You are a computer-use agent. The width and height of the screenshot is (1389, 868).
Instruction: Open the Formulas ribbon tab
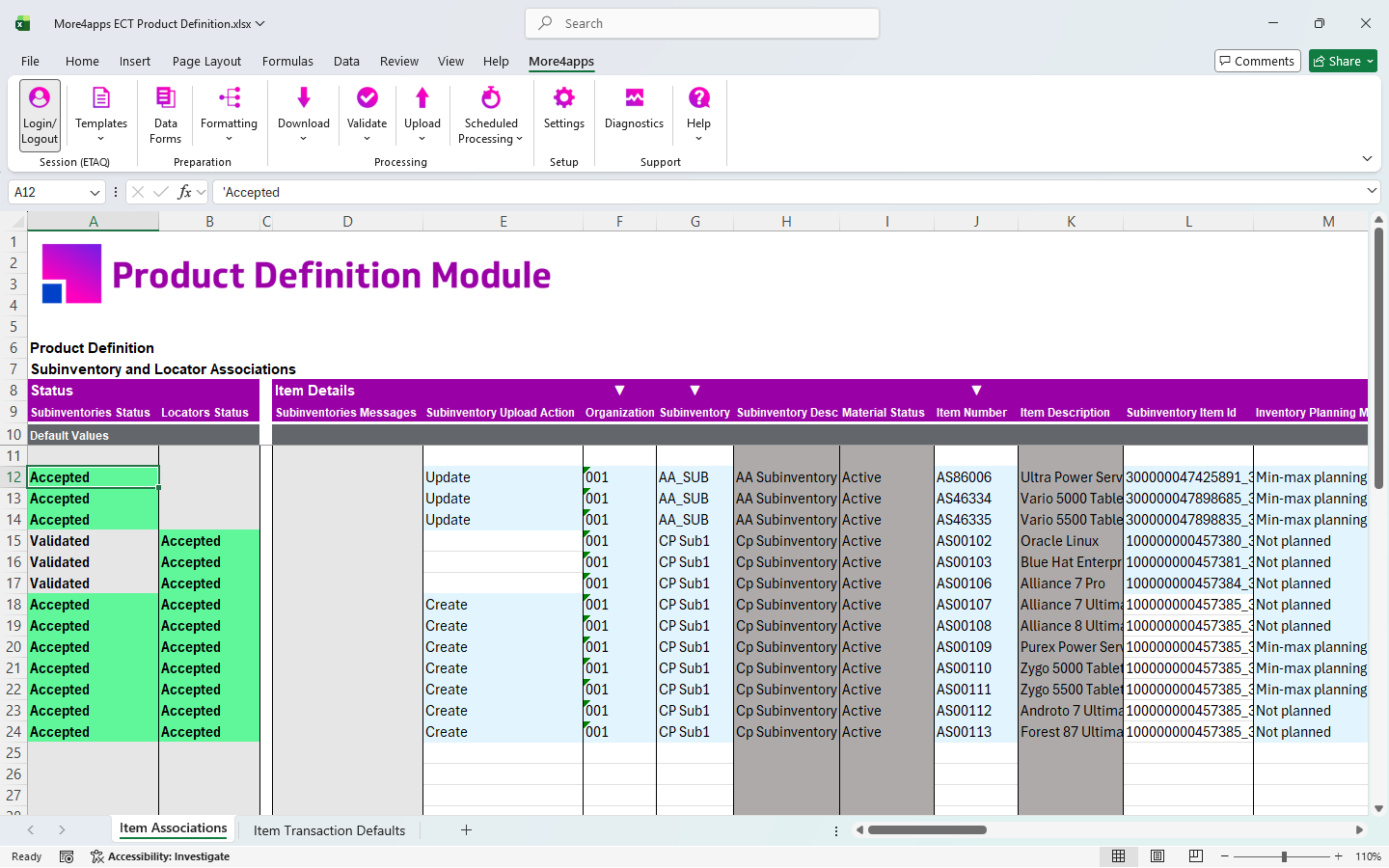click(287, 61)
